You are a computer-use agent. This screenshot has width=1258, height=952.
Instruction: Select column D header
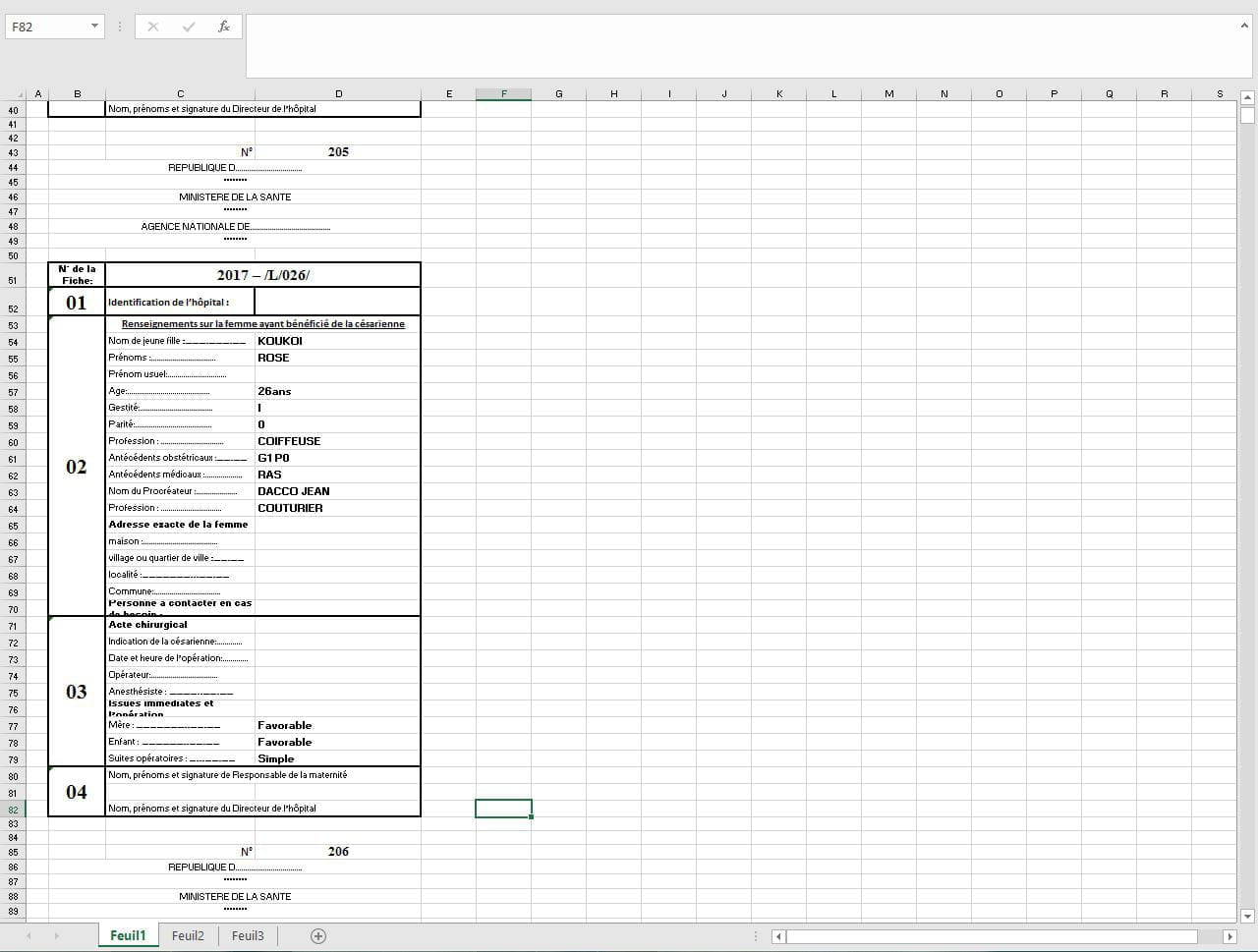[x=338, y=94]
